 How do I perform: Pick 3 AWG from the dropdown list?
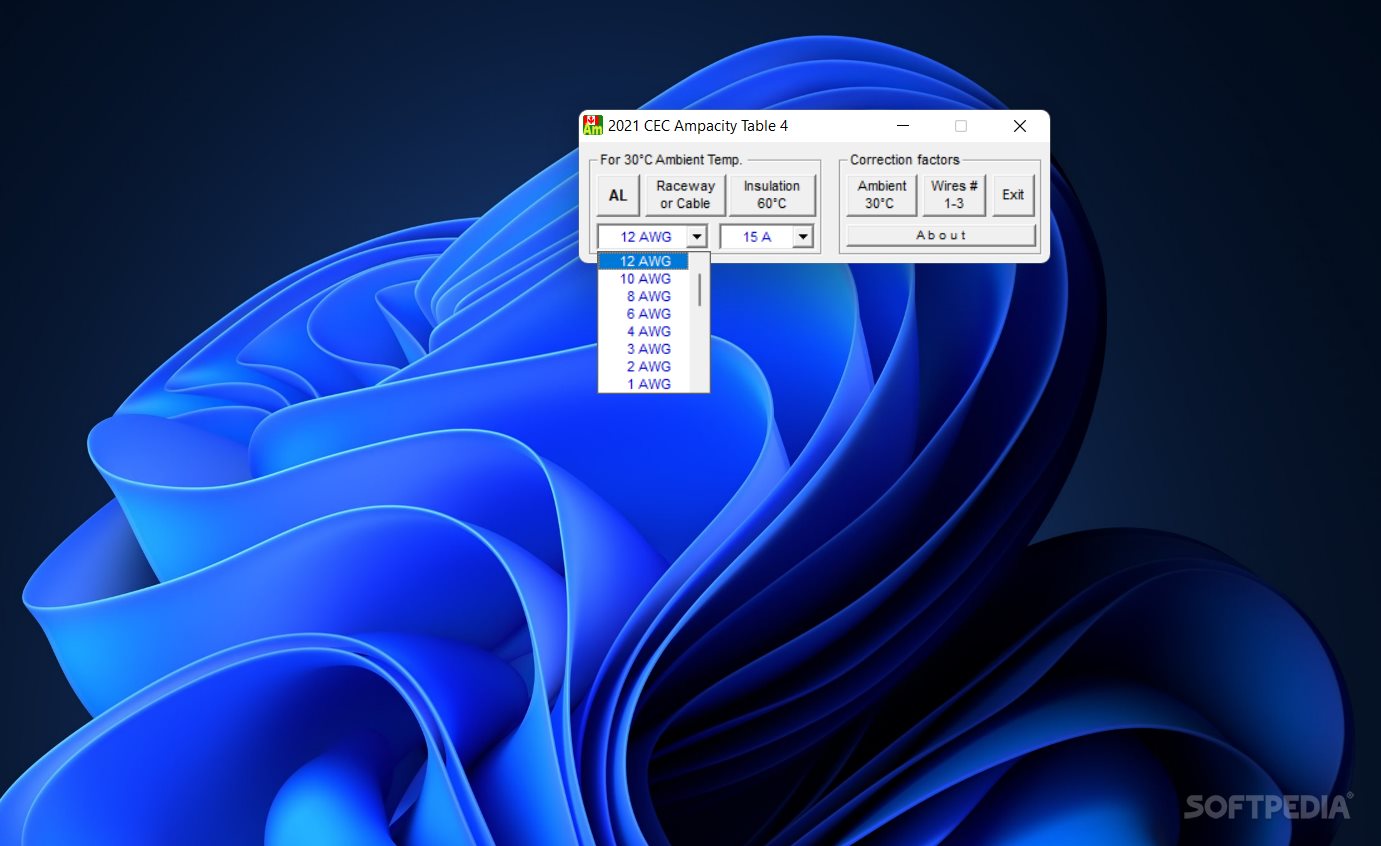(645, 349)
